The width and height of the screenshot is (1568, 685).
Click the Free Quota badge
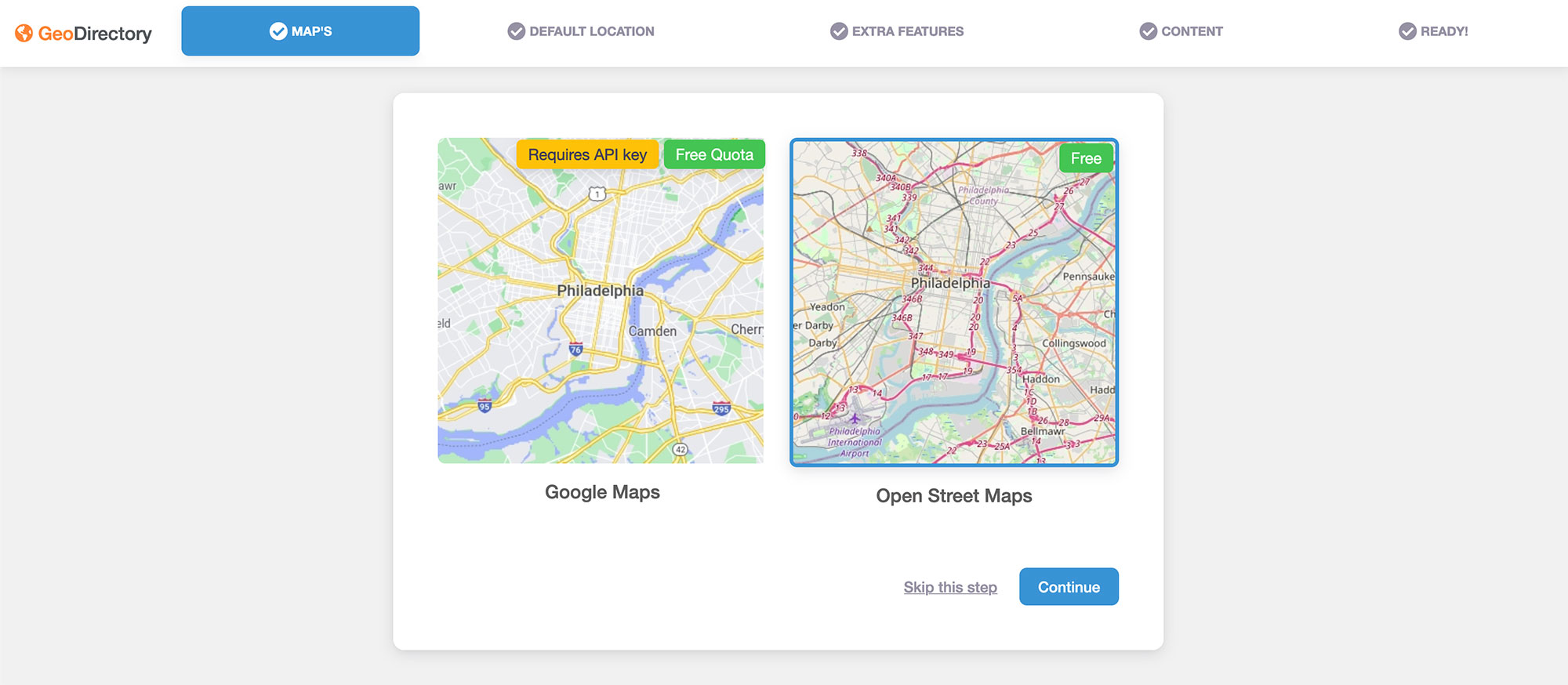click(714, 154)
